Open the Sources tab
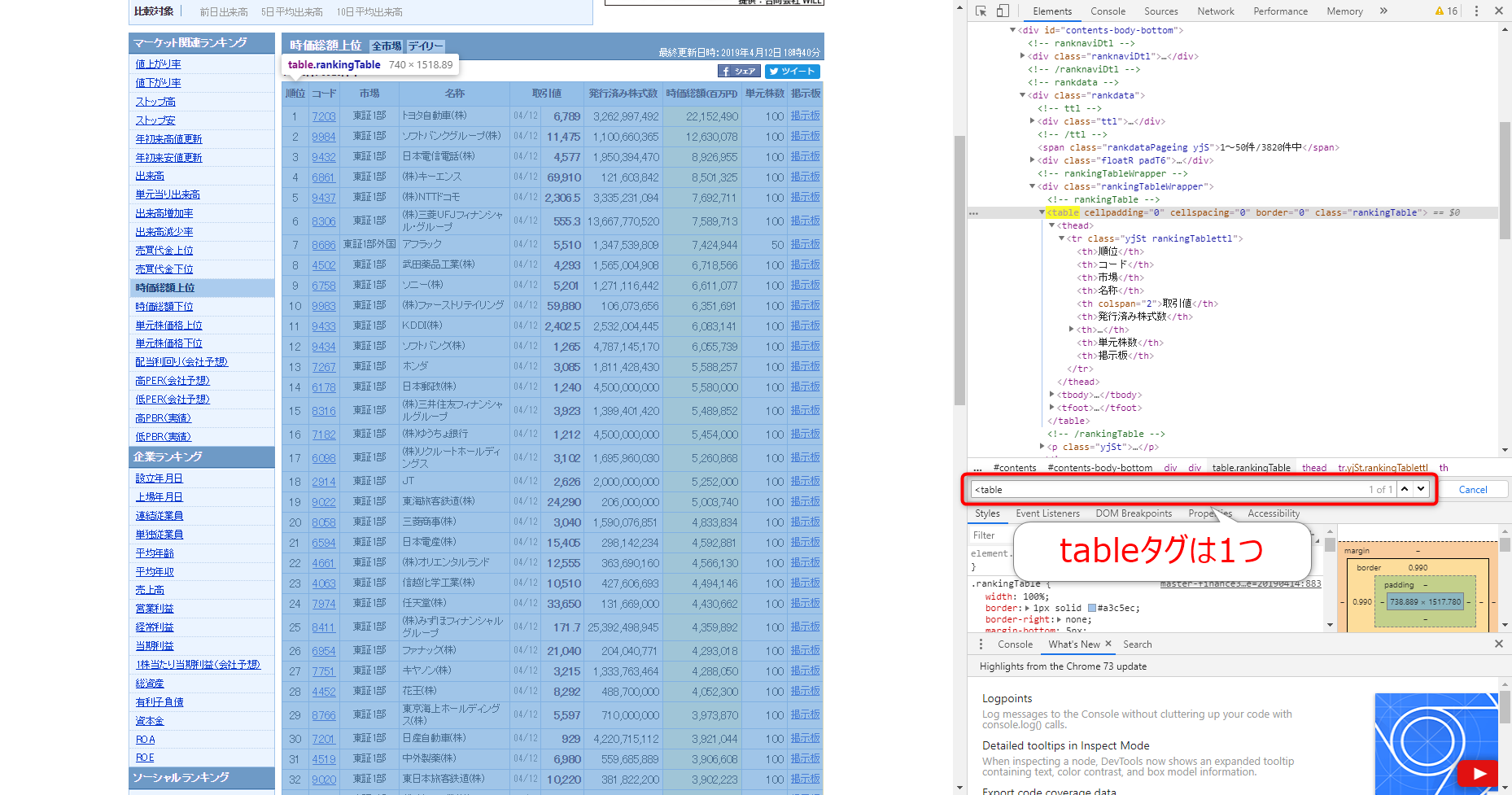1512x795 pixels. point(1160,11)
